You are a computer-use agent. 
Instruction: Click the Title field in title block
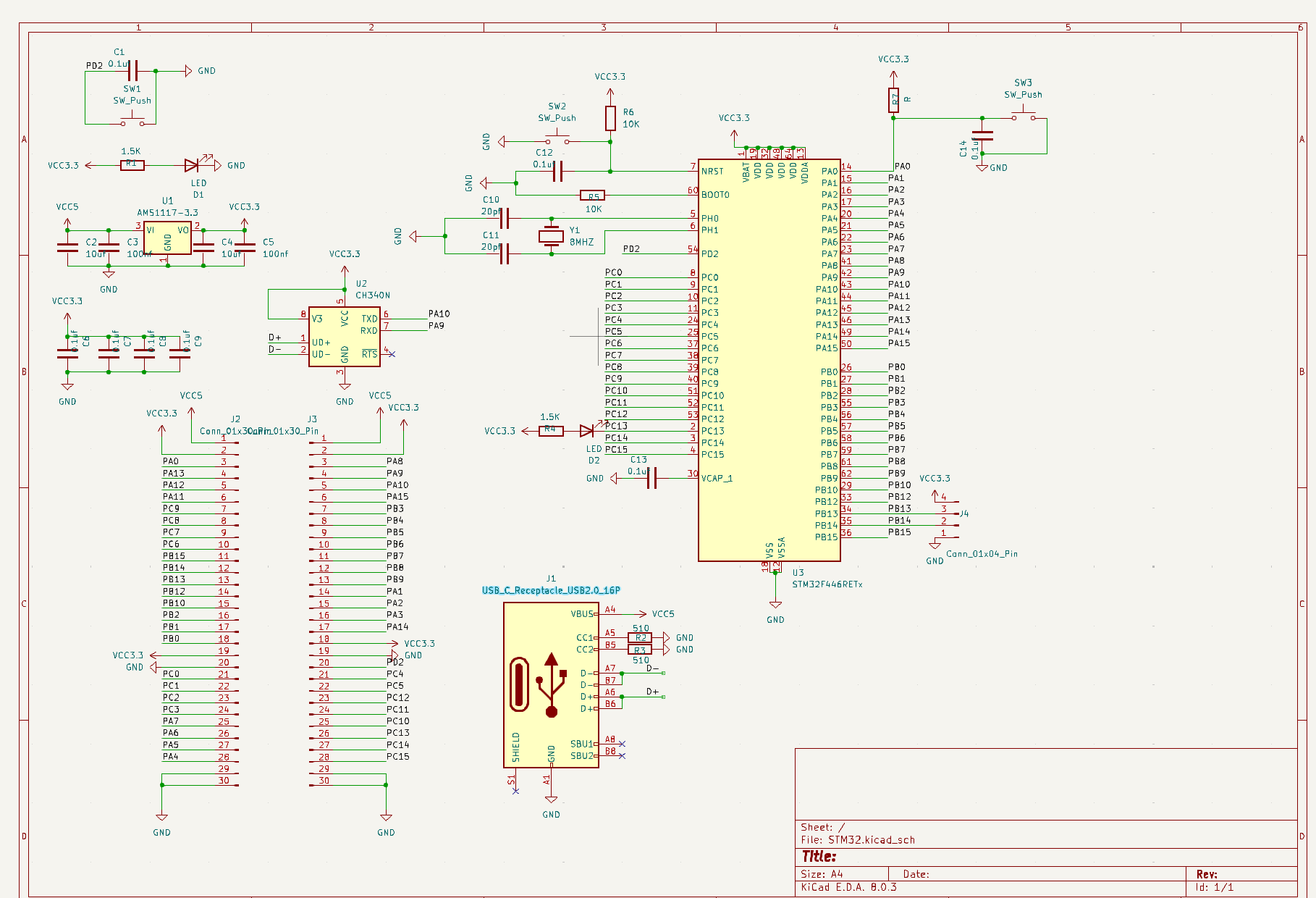point(819,857)
